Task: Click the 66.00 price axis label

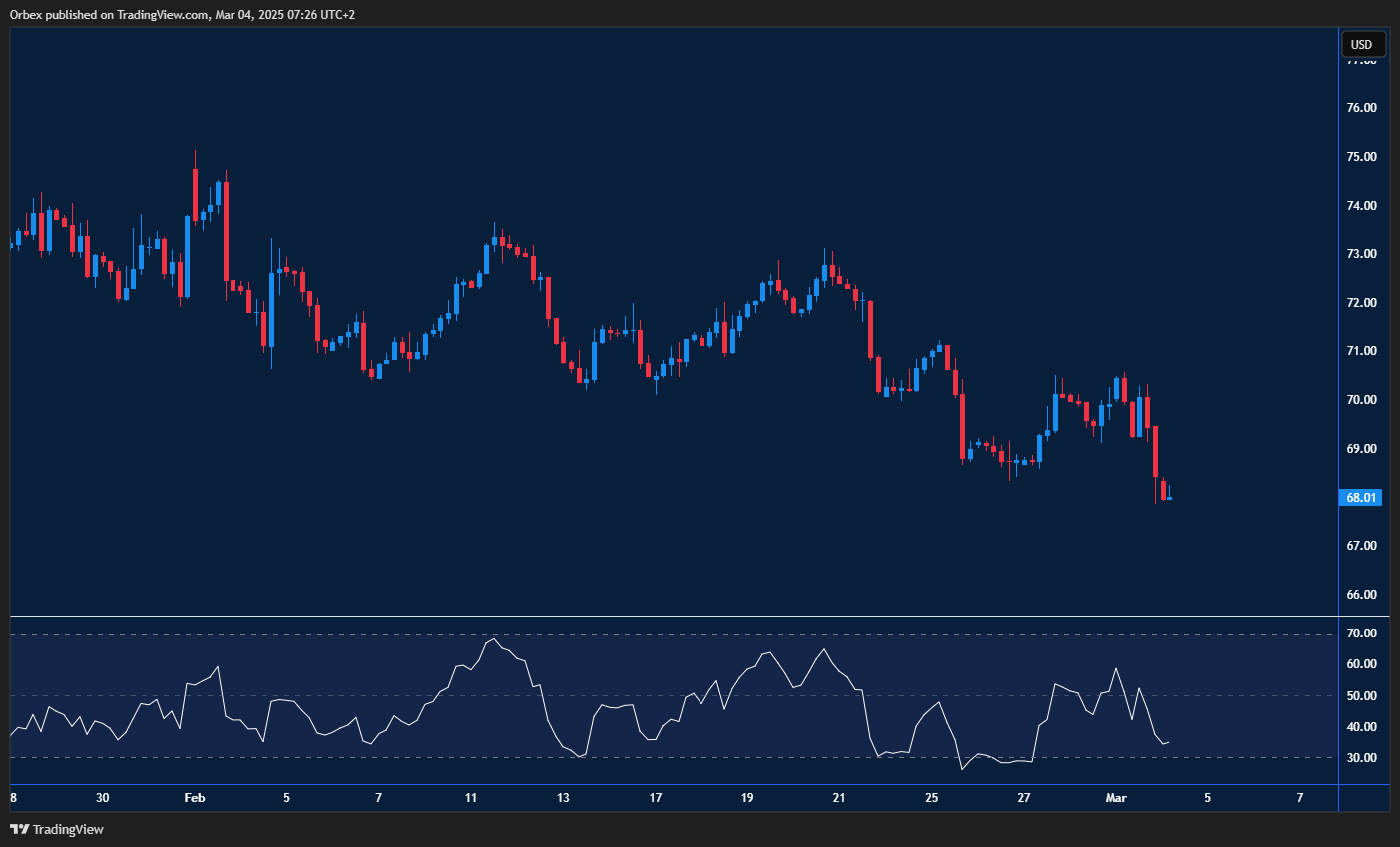Action: point(1361,595)
